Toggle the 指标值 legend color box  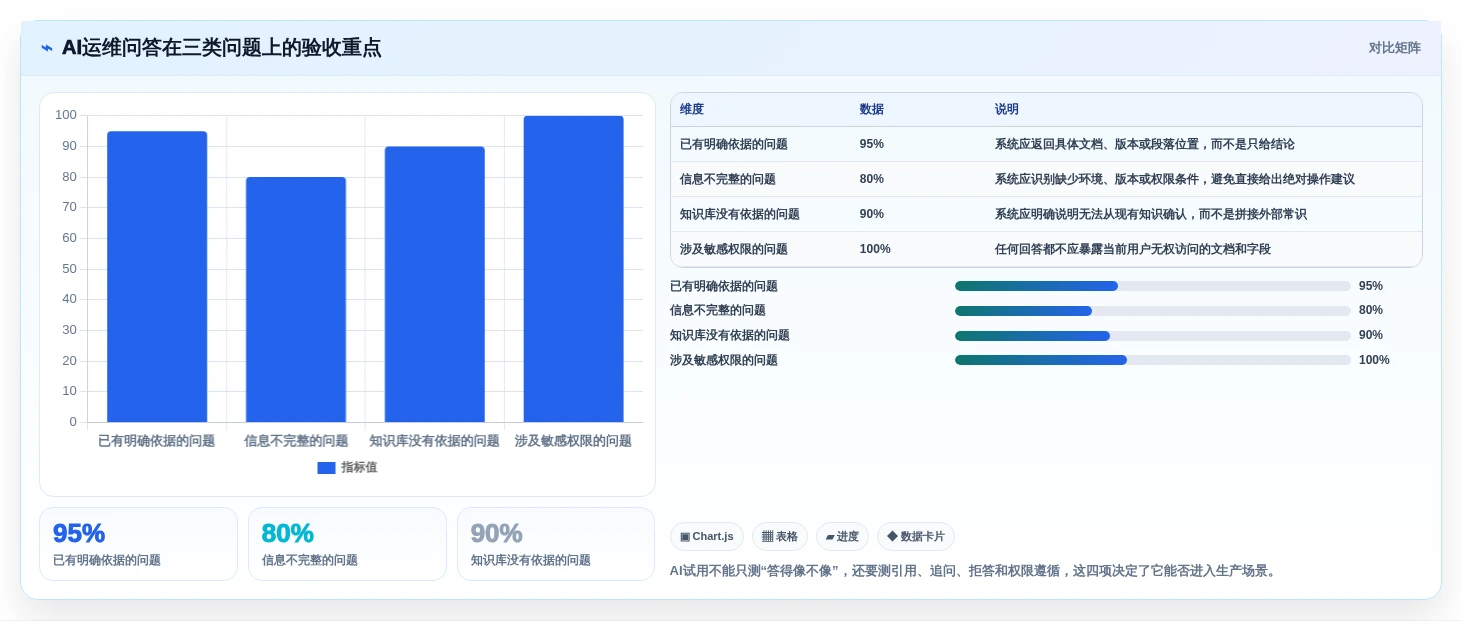coord(326,468)
